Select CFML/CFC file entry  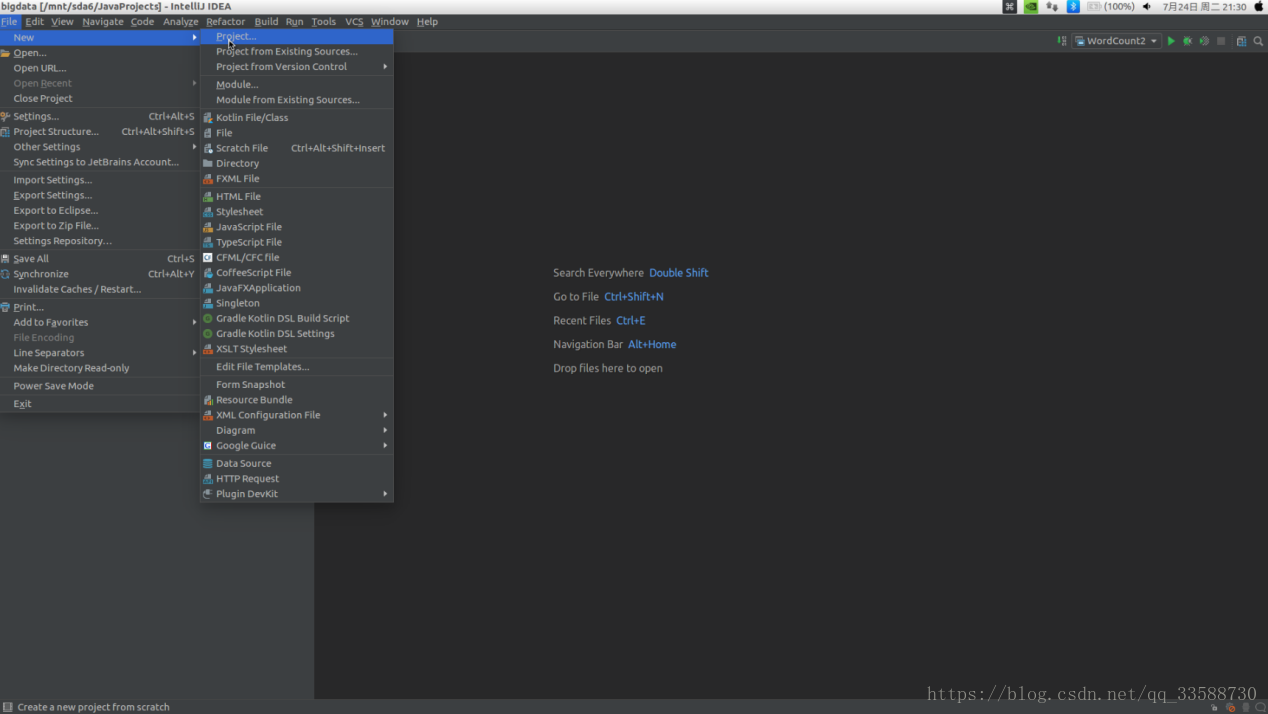[296, 257]
